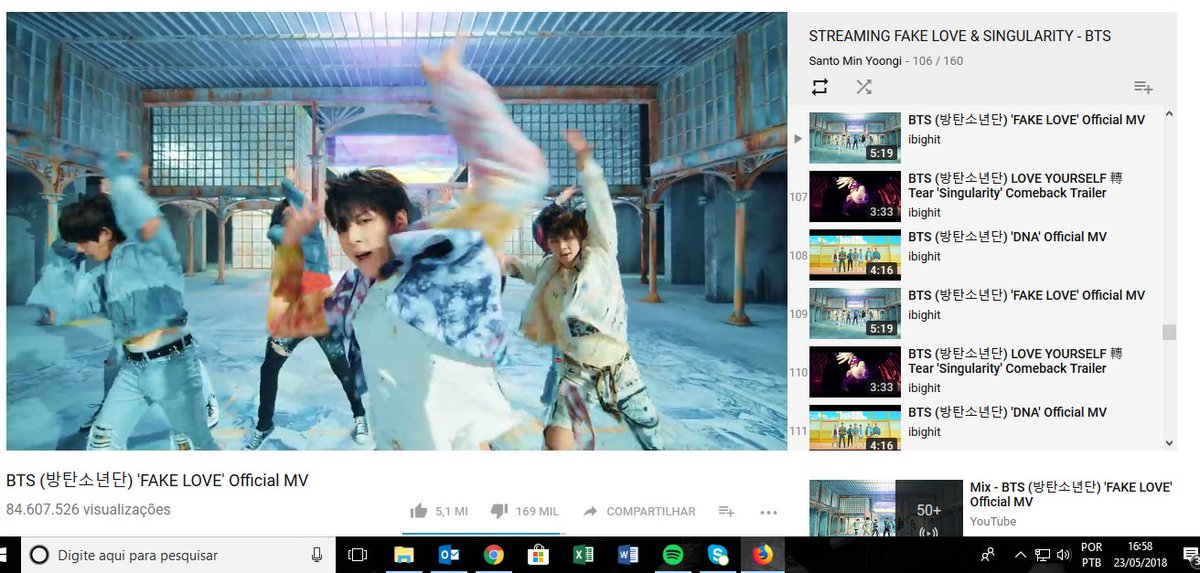Open the Mix BTS 50+ thumbnail
The height and width of the screenshot is (573, 1200).
click(x=885, y=507)
